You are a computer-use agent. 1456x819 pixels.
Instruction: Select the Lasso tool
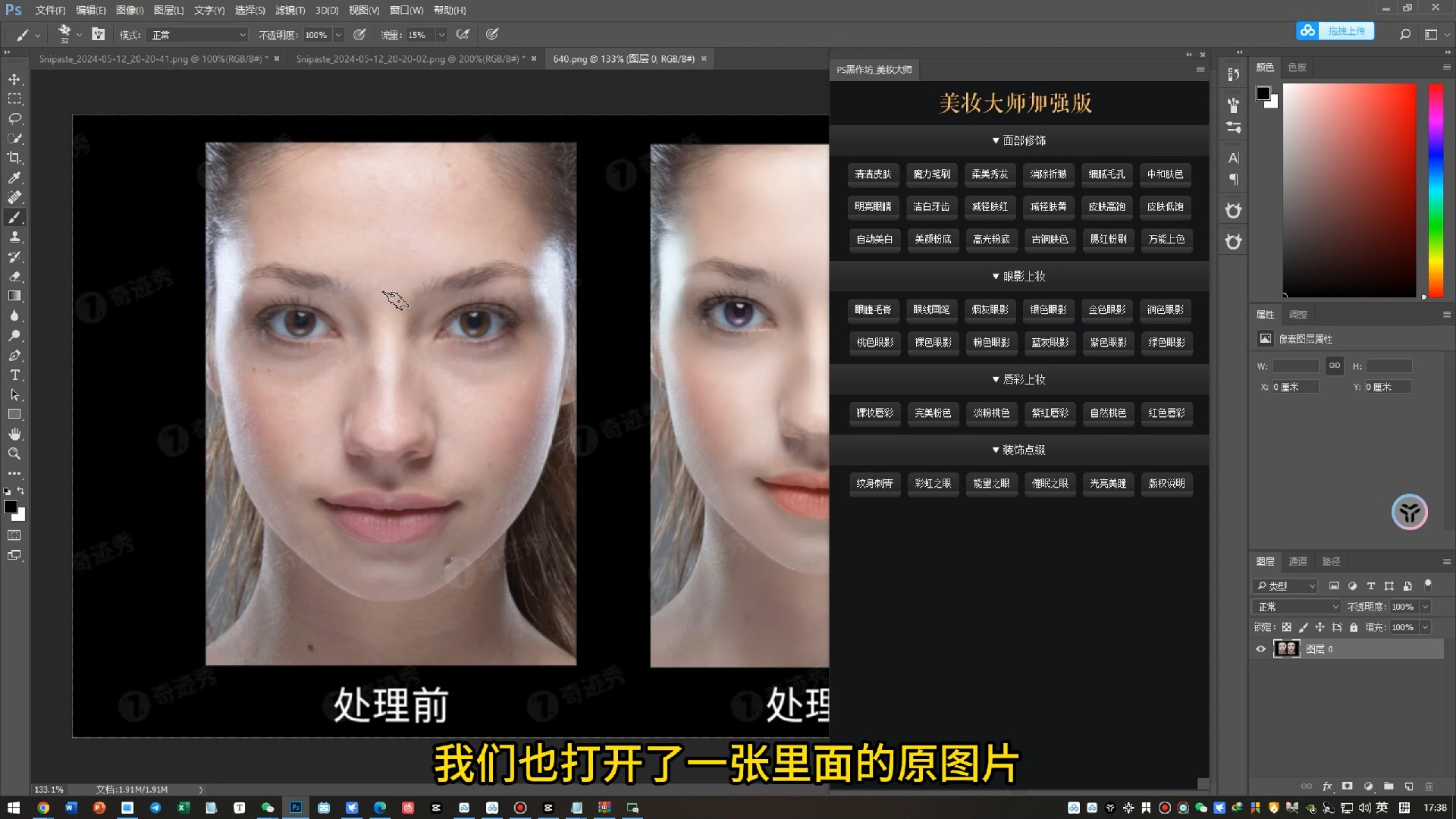pos(14,118)
